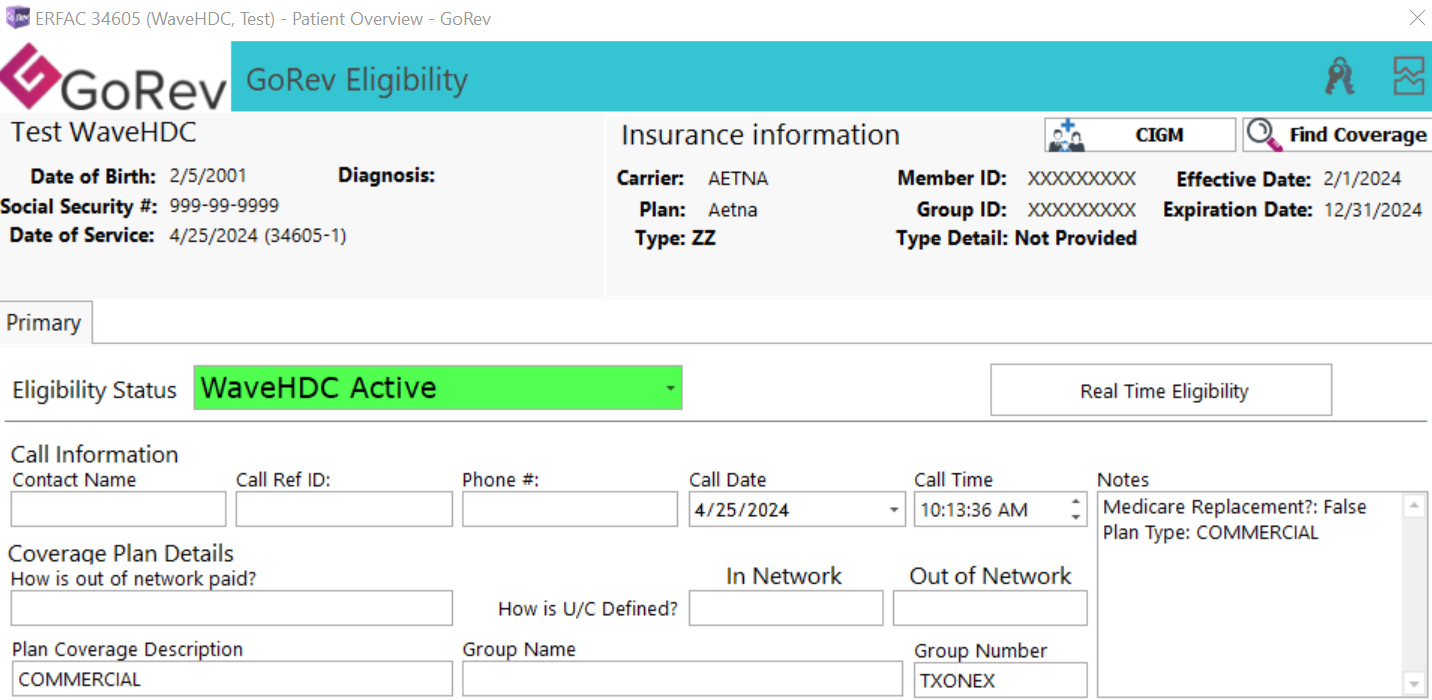Click the Expiration Date value 12/31/2024
Viewport: 1432px width, 700px height.
tap(1372, 210)
